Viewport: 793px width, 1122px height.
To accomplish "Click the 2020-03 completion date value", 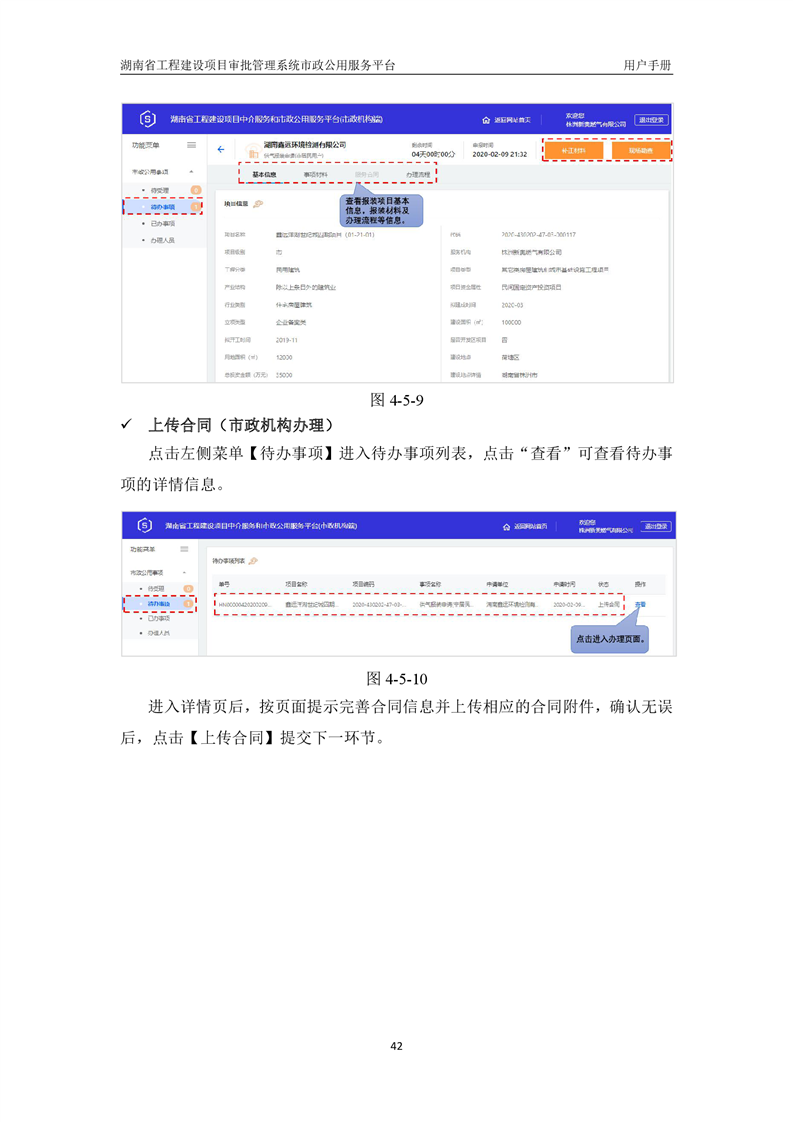I will tap(512, 305).
